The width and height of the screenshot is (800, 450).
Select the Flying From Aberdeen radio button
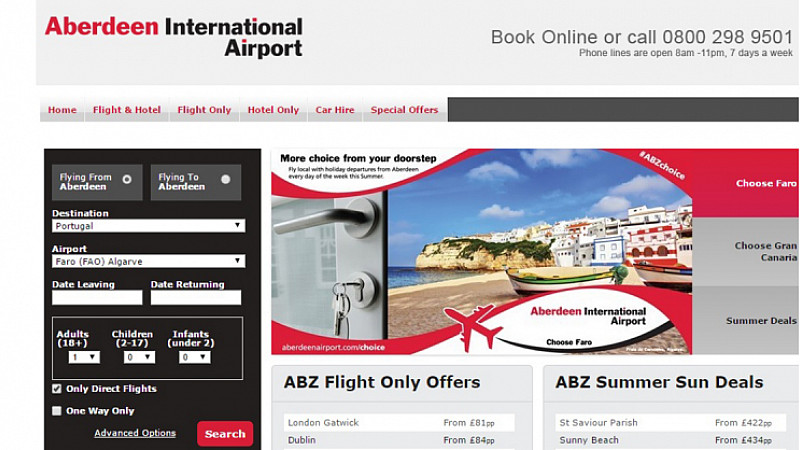tap(127, 180)
